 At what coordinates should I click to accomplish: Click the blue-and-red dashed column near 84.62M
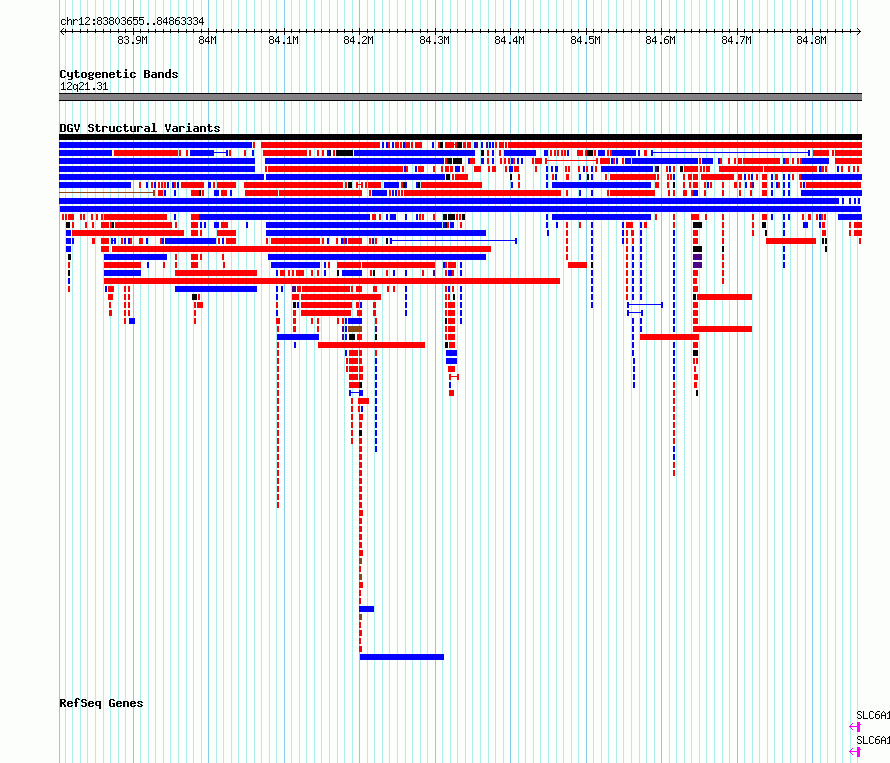click(x=674, y=346)
